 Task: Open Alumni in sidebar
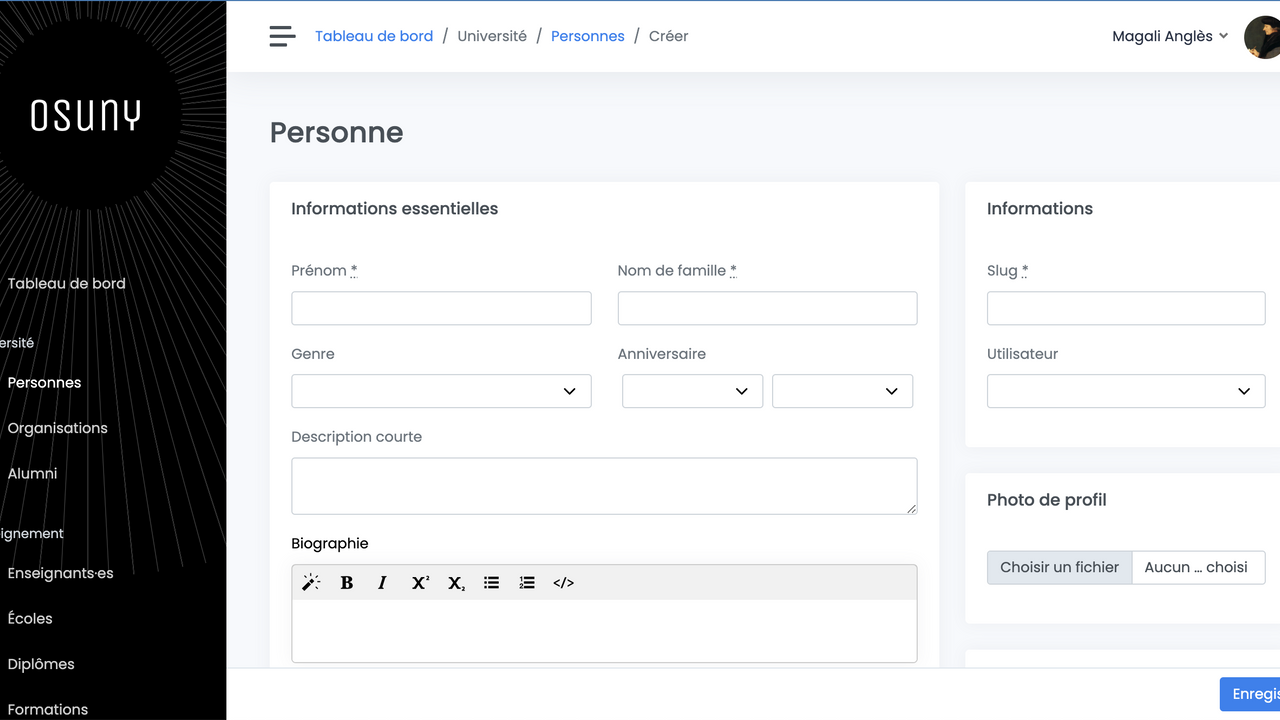(32, 473)
